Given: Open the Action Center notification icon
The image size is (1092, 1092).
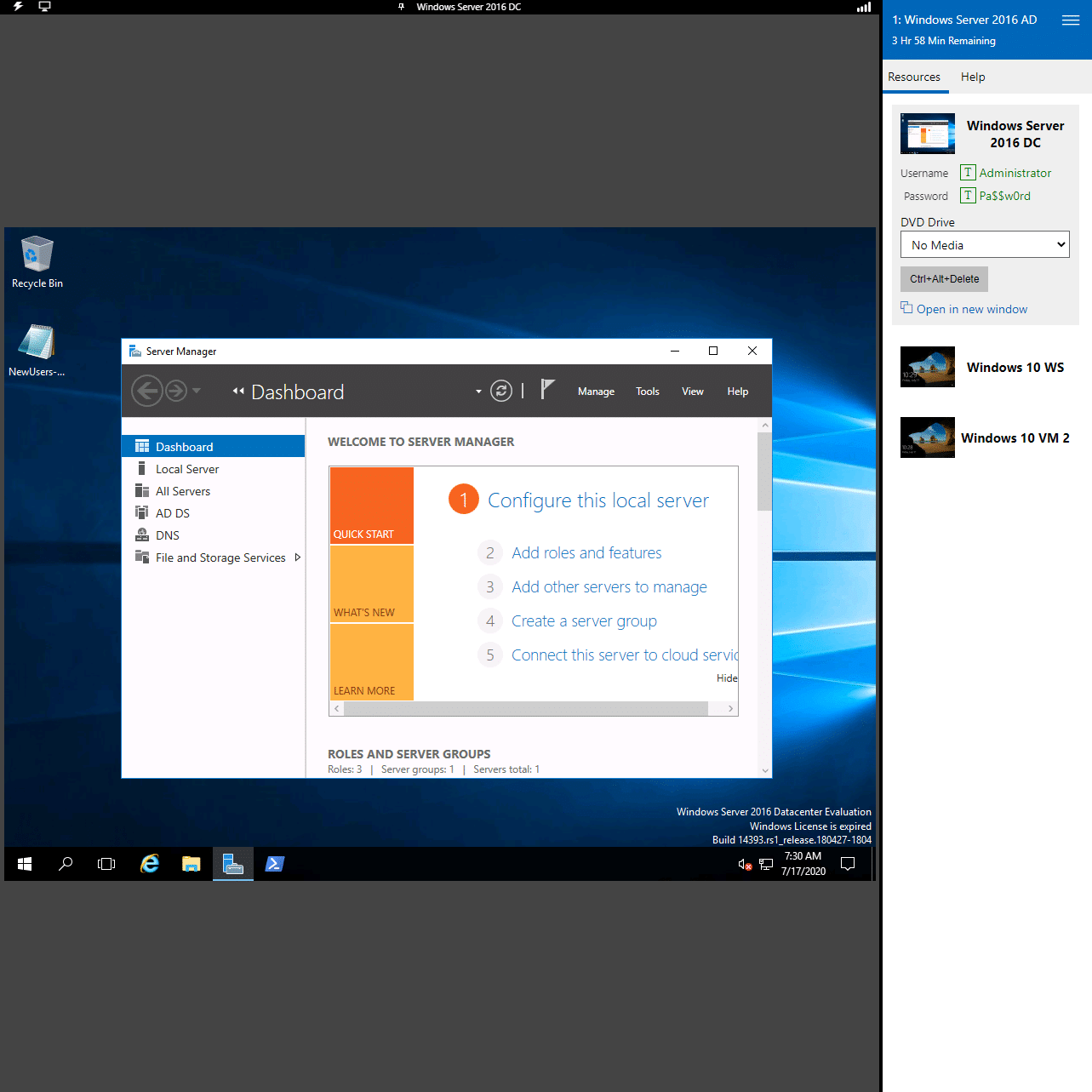Looking at the screenshot, I should pos(847,864).
